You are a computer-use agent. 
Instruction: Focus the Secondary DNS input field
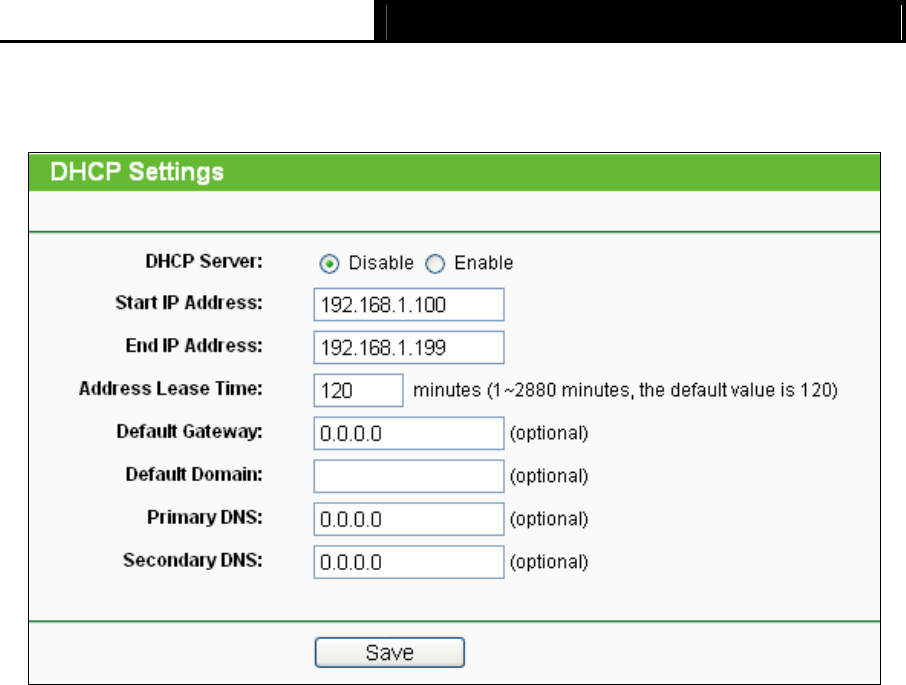409,562
